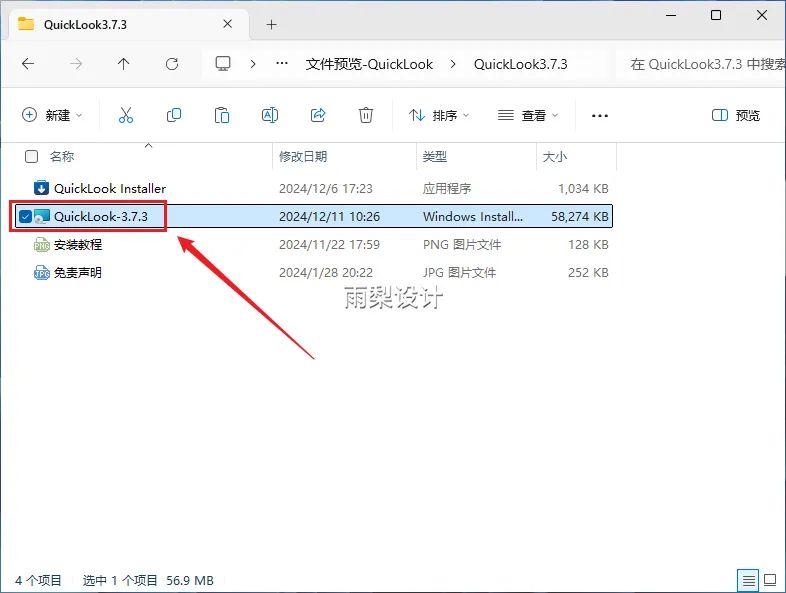Select the QuickLook-3.7.3 file name
786x593 pixels.
[x=101, y=217]
